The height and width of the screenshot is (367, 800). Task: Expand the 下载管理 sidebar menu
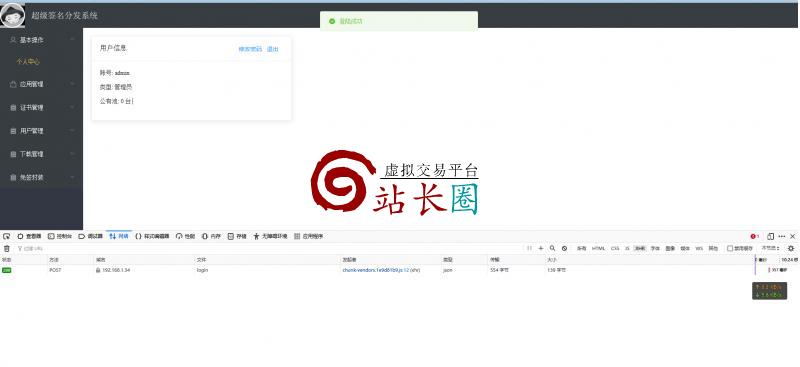coord(41,154)
